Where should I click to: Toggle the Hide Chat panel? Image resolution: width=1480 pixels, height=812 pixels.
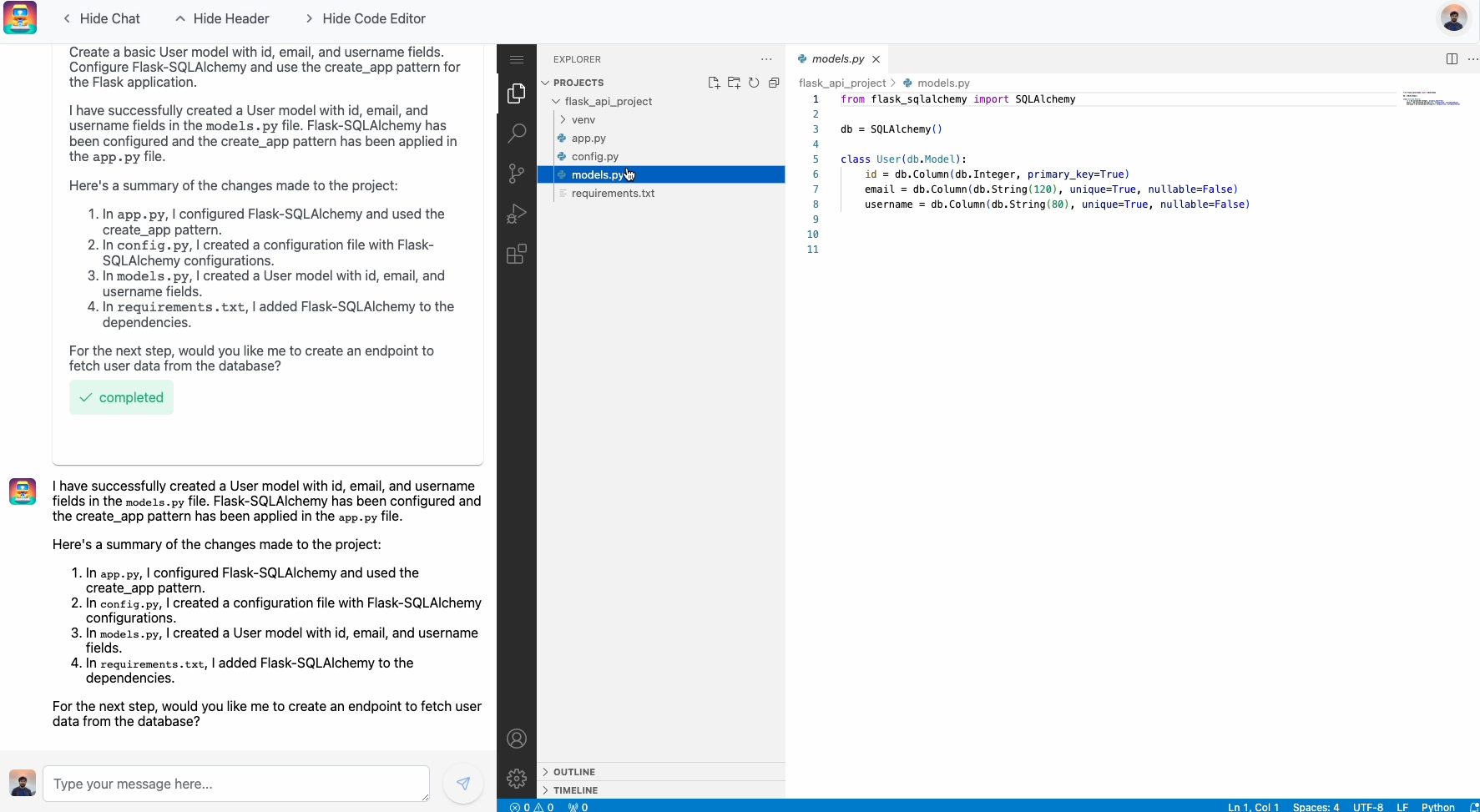click(101, 18)
